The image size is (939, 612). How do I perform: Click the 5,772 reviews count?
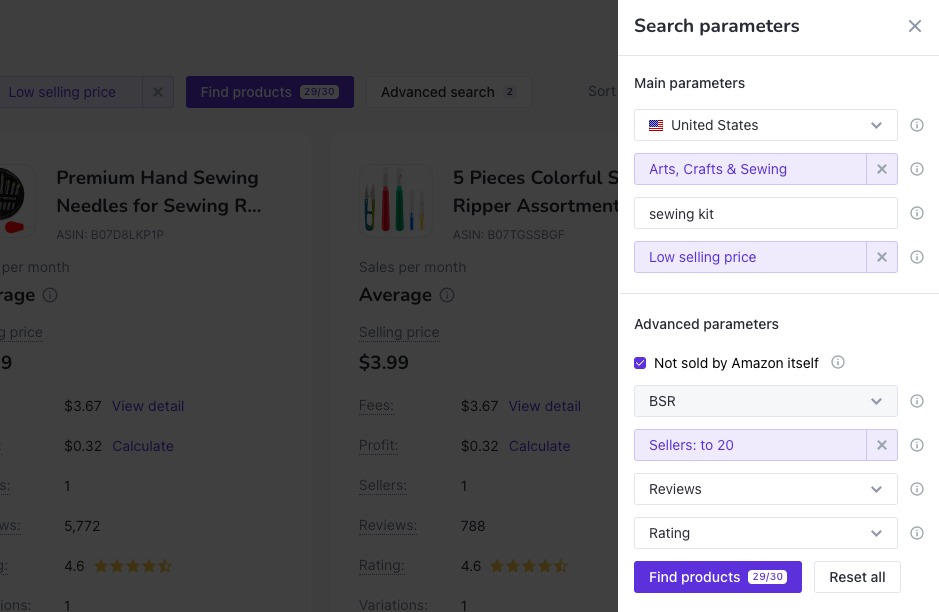(82, 526)
